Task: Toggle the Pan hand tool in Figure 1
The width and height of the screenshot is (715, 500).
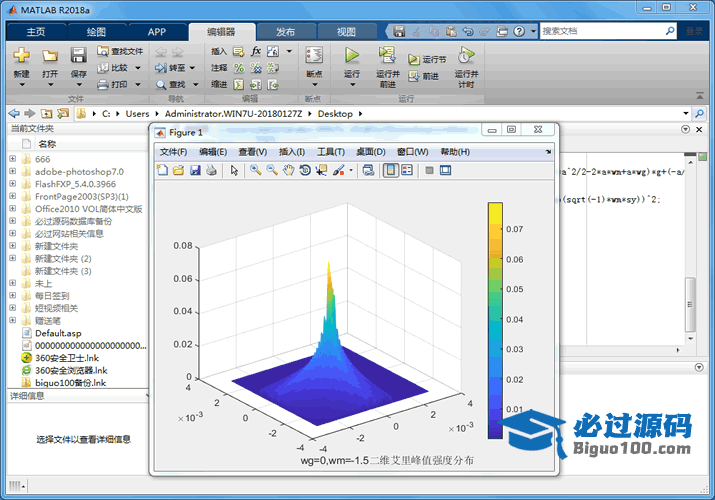Action: pyautogui.click(x=289, y=170)
